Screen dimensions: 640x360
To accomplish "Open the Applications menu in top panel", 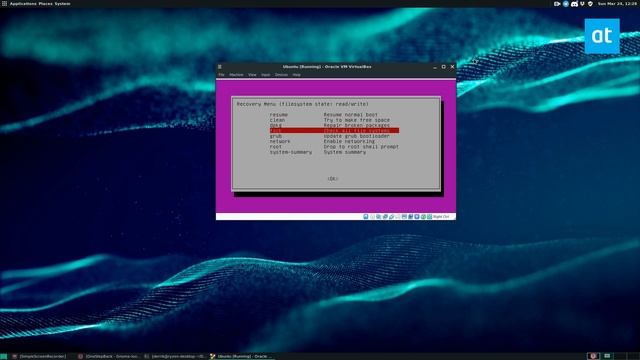I will click(x=23, y=4).
